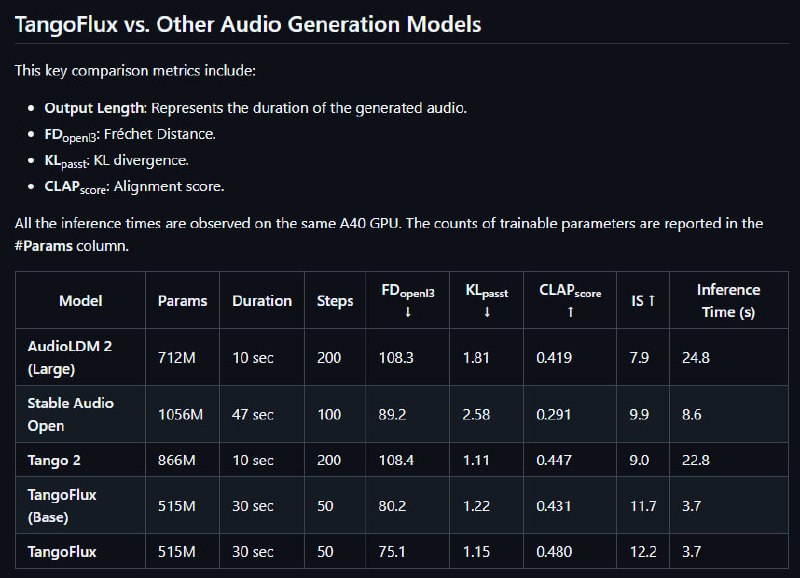The image size is (800, 578).
Task: Click the "Alignment score." bullet description
Action: click(x=169, y=186)
